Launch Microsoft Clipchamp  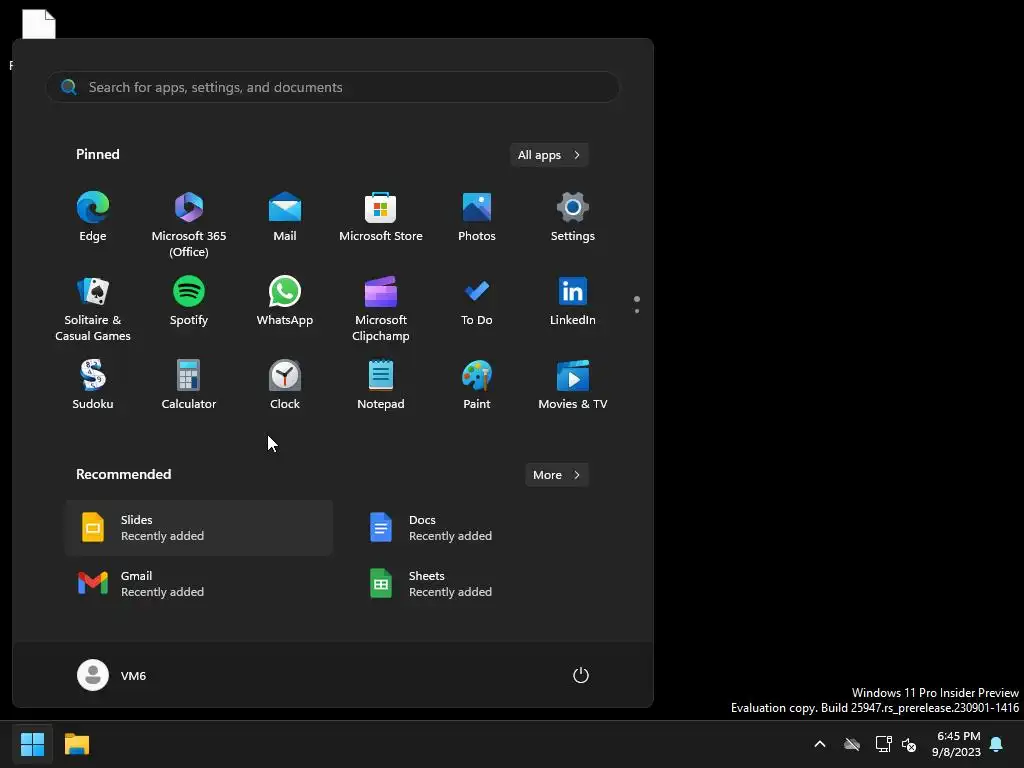(x=381, y=308)
